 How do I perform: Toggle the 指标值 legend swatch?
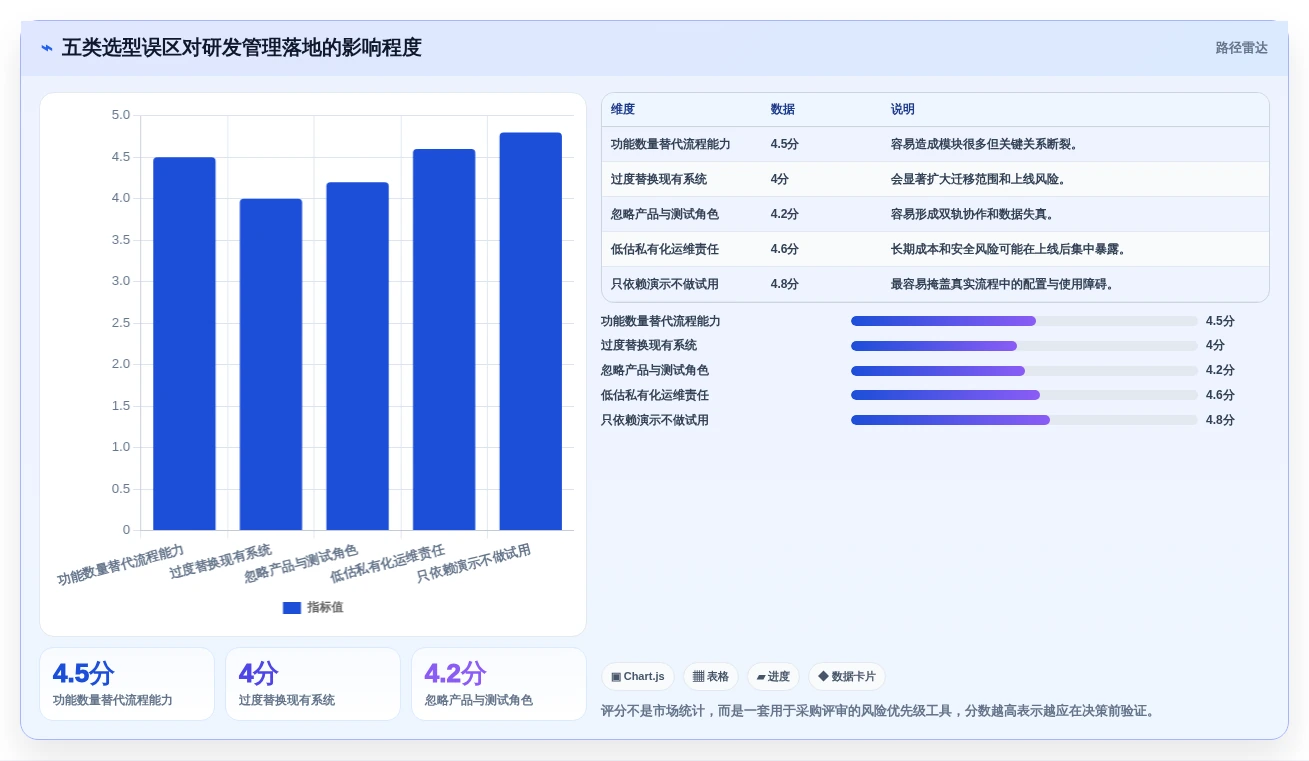pos(292,607)
